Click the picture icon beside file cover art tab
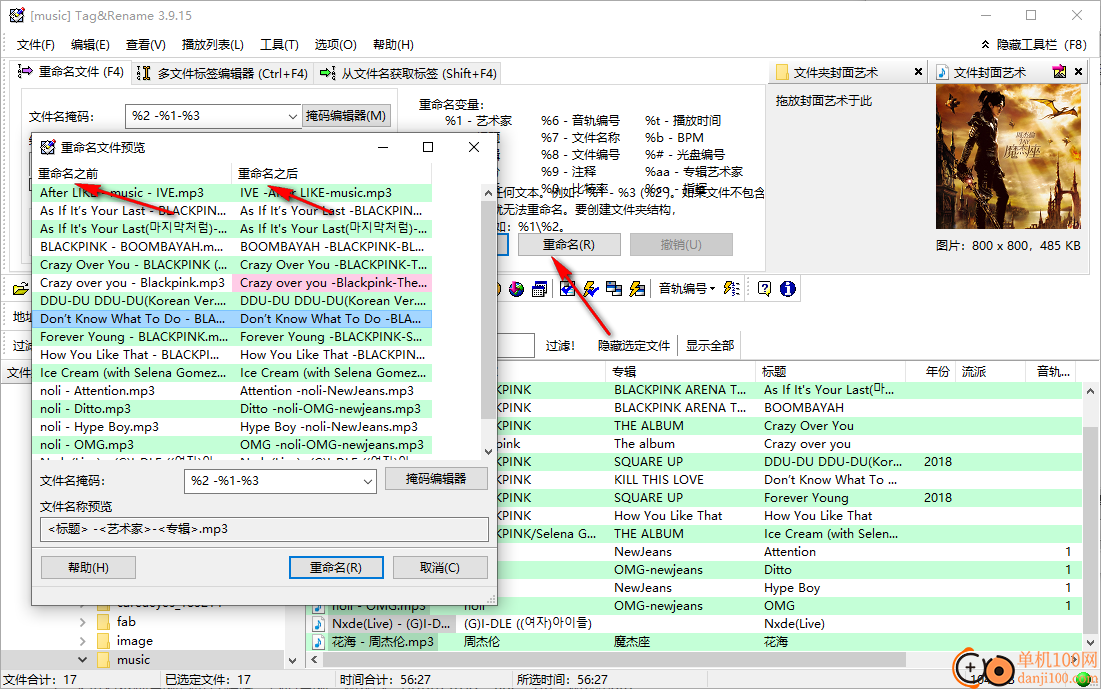The image size is (1101, 689). point(1060,72)
